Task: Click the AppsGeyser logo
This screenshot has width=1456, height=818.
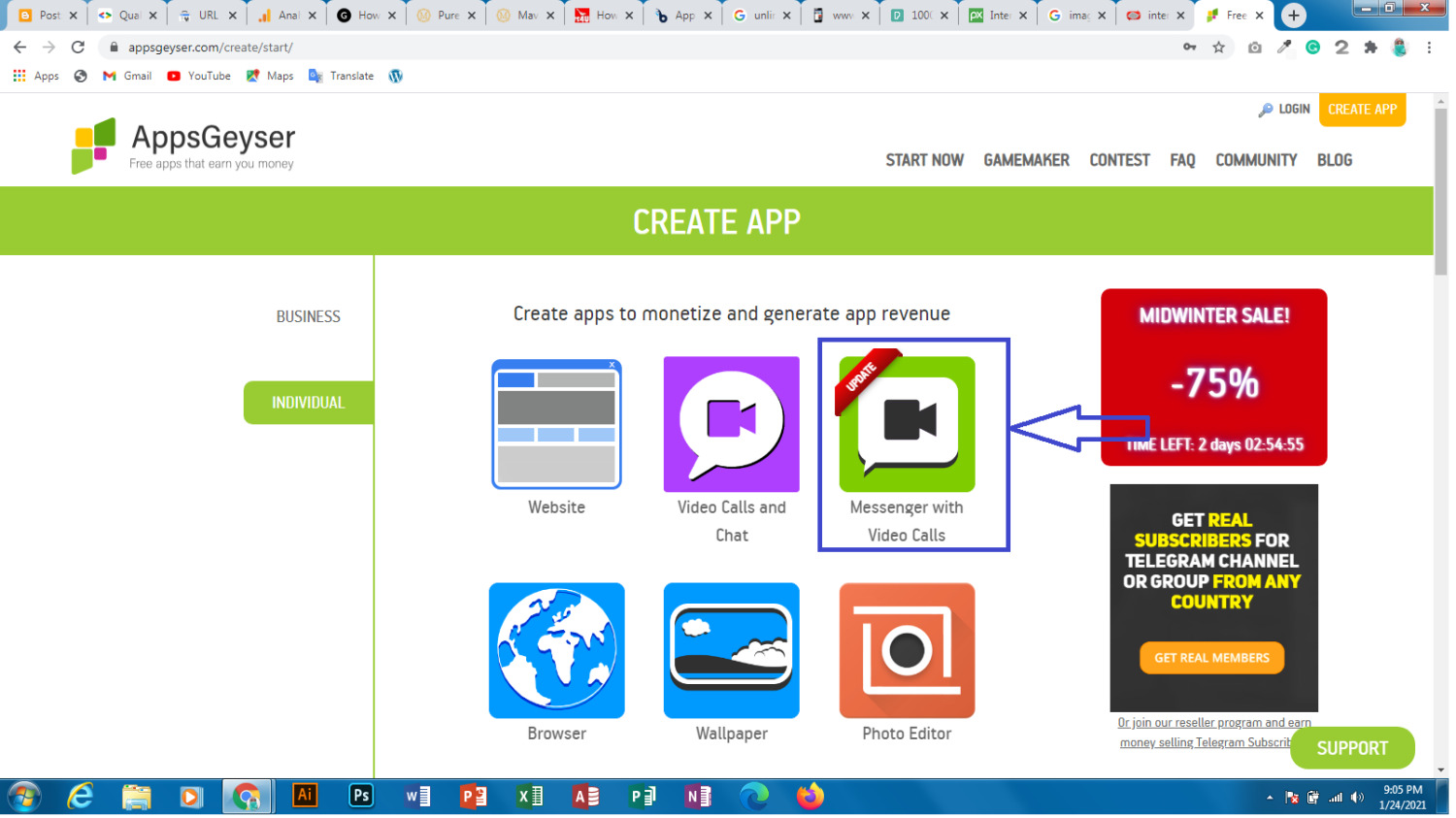Action: (x=183, y=147)
